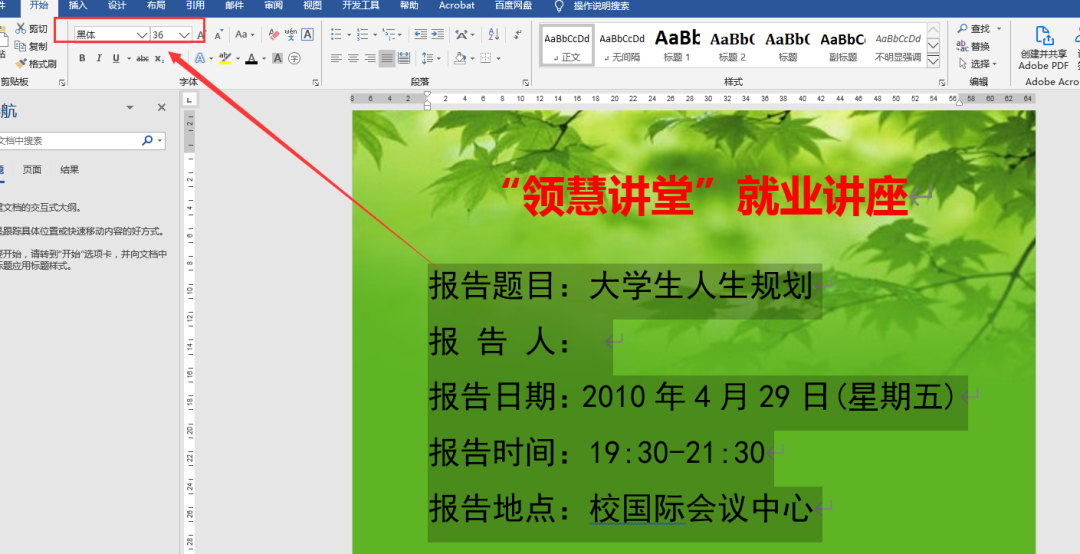Apply the text effects glowing A icon
The height and width of the screenshot is (554, 1080).
[x=199, y=59]
